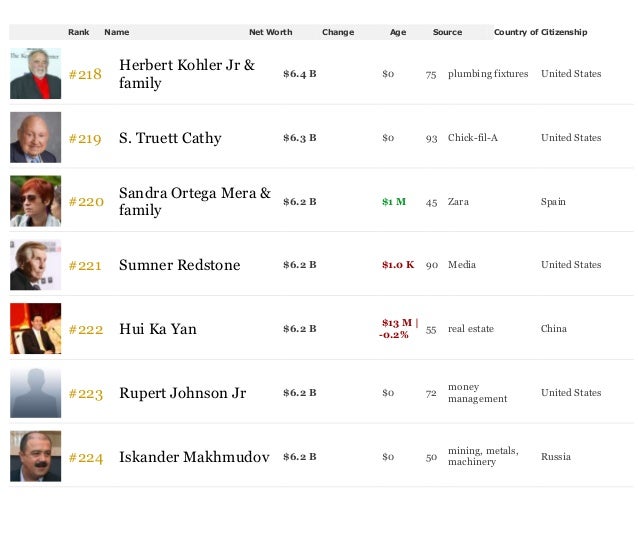The height and width of the screenshot is (540, 638).
Task: Sort by the Source column header
Action: tap(448, 32)
